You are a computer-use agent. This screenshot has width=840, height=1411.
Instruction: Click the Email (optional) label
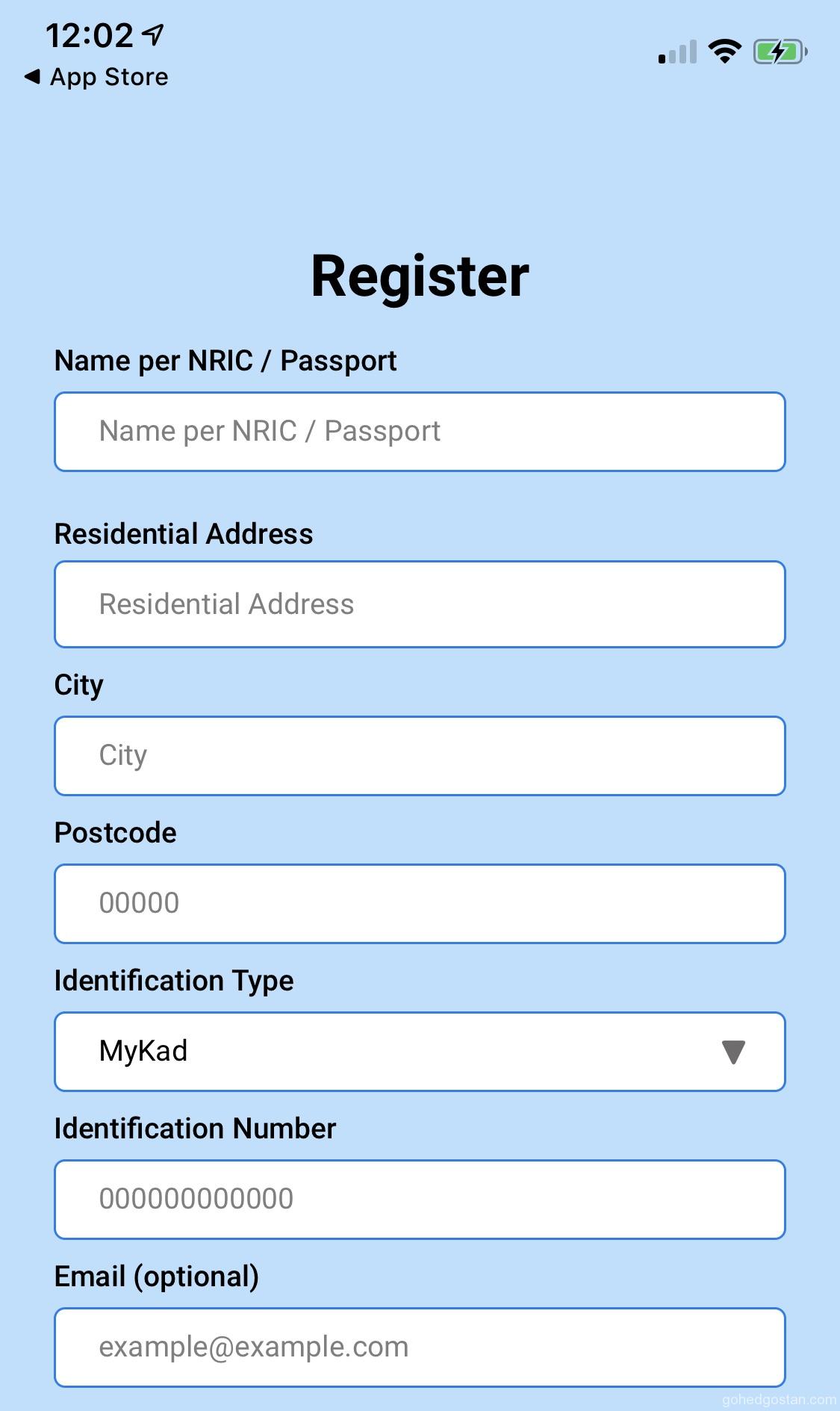tap(157, 1277)
